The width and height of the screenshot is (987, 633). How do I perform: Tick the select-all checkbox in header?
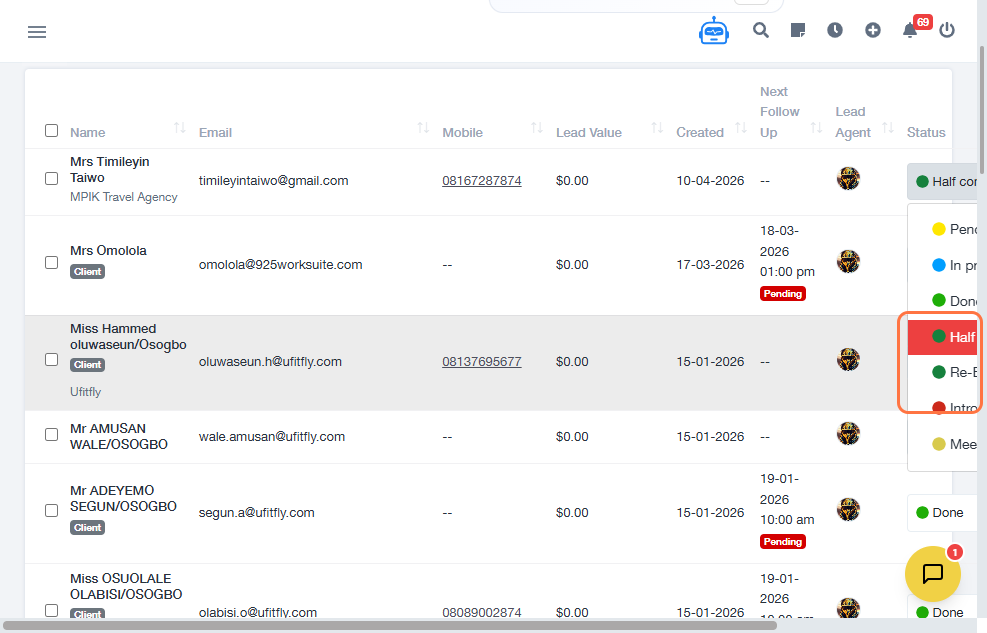pyautogui.click(x=52, y=131)
